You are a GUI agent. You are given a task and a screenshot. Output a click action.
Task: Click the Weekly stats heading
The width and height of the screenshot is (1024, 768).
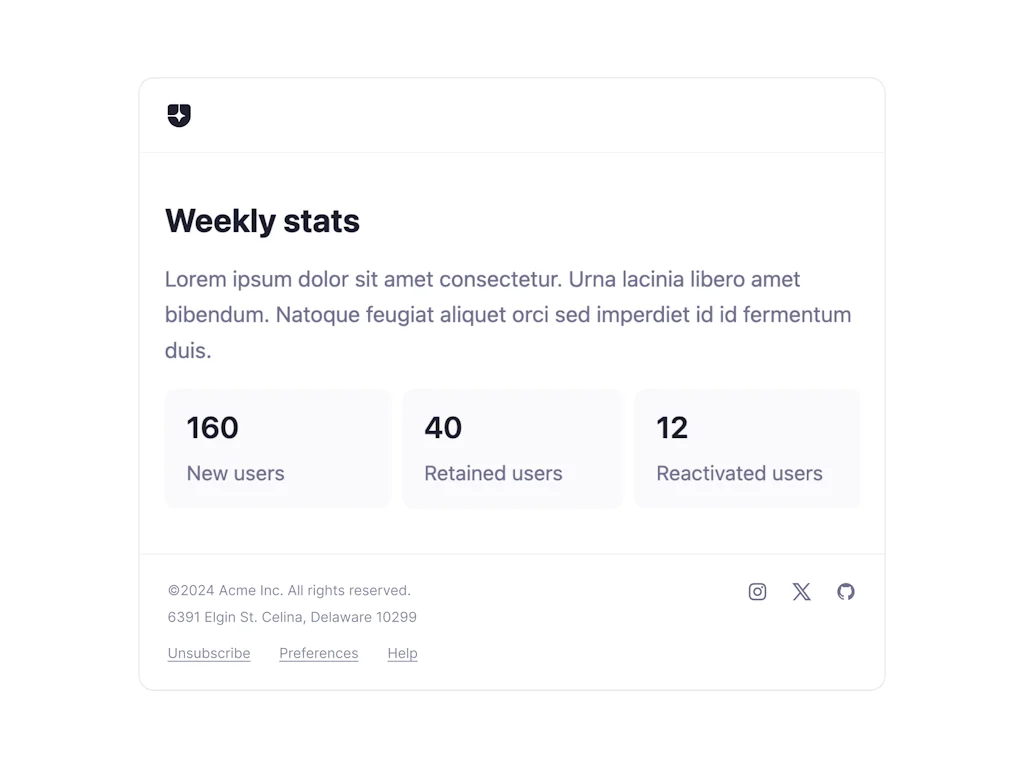click(x=262, y=221)
